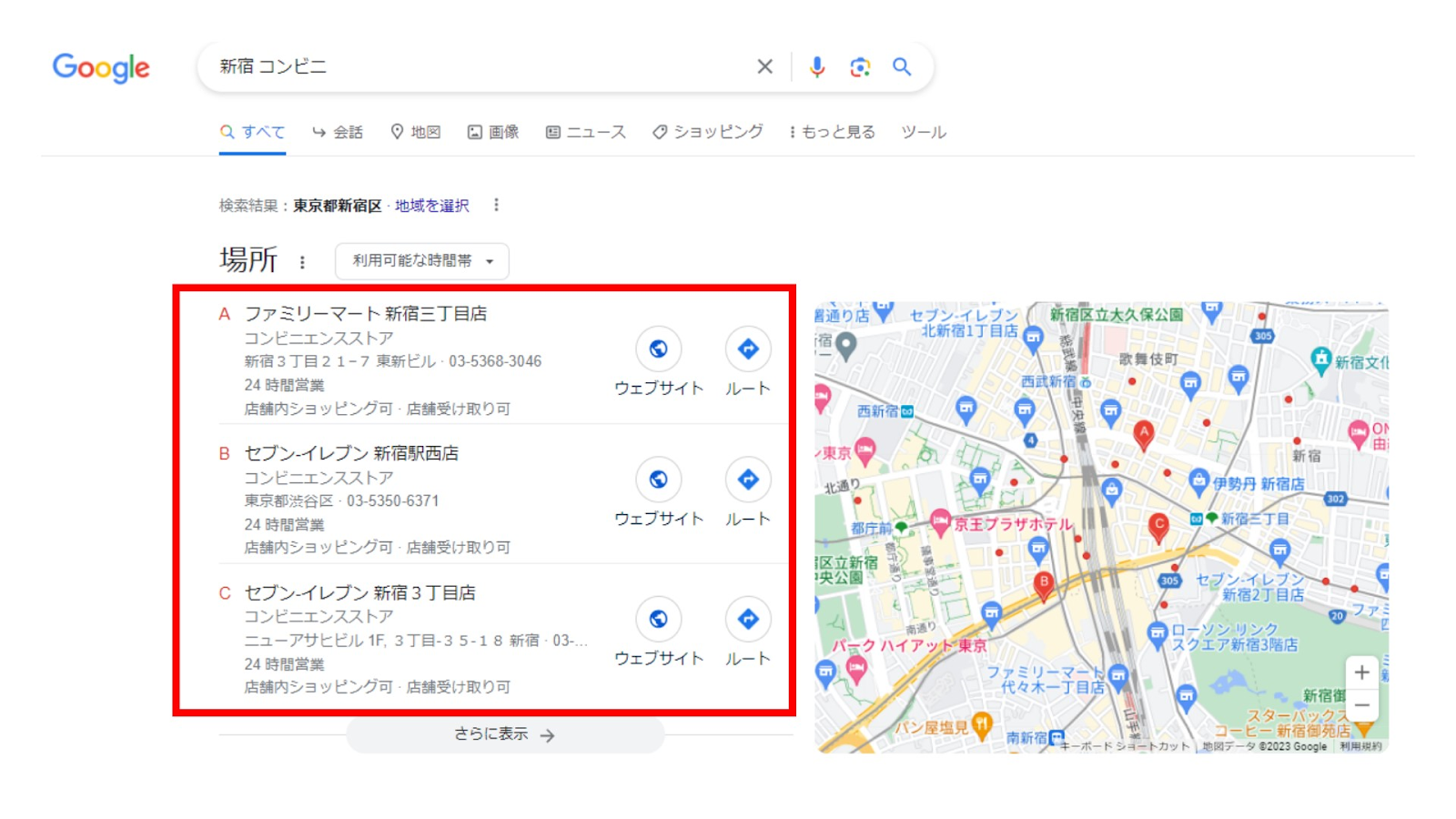1456x819 pixels.
Task: Open the ツール options
Action: tap(924, 132)
